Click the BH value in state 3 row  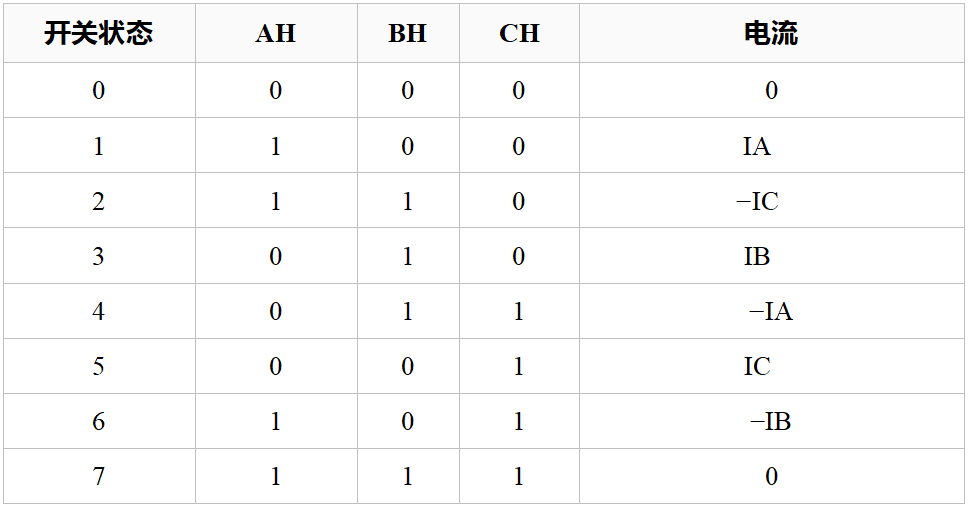407,256
